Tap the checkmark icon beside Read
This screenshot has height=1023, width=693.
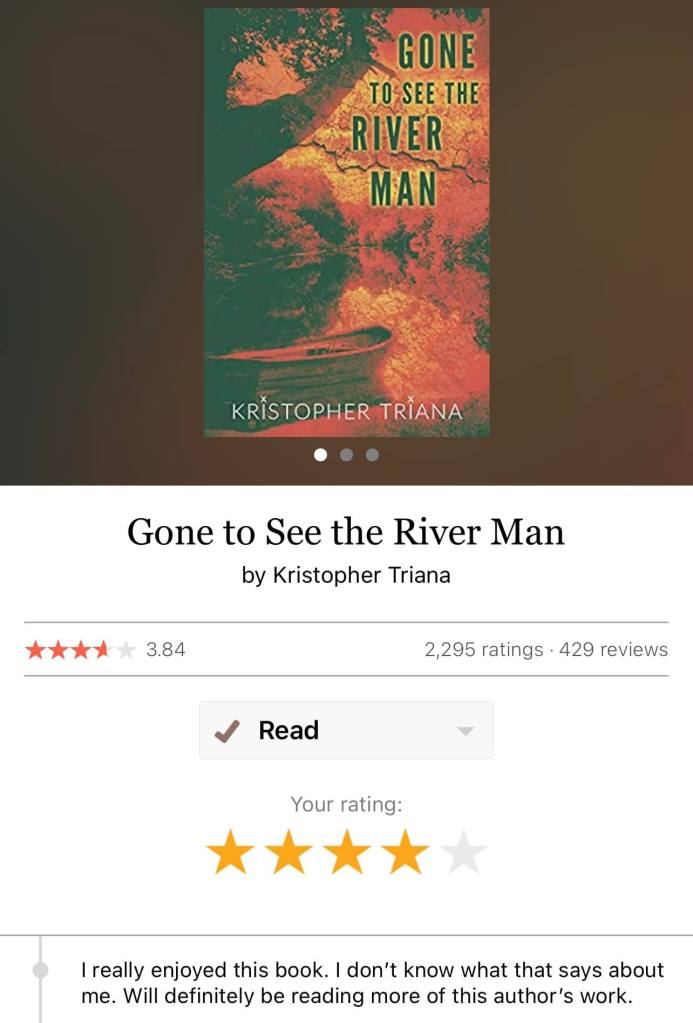pyautogui.click(x=226, y=732)
